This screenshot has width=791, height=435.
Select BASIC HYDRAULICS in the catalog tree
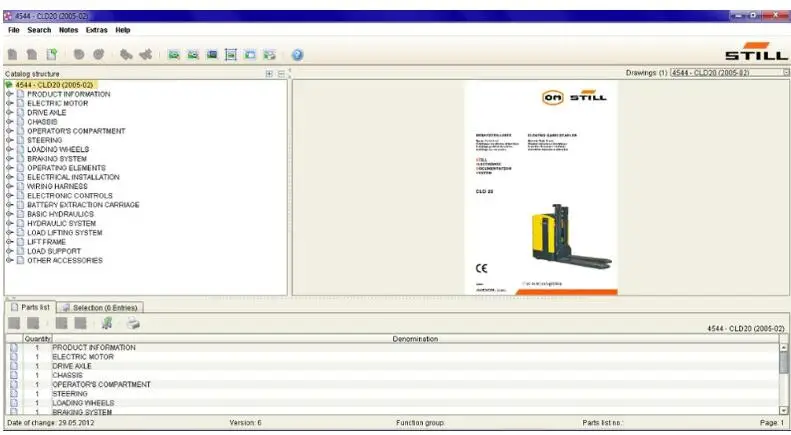61,214
